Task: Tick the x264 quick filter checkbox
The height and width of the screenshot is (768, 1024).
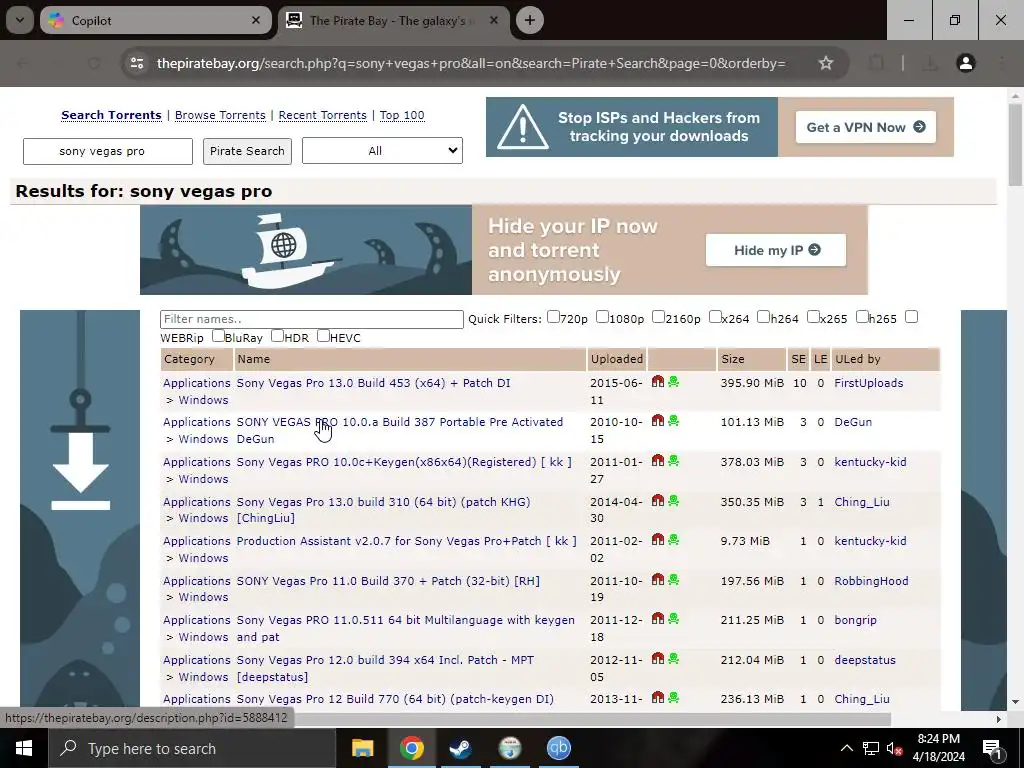Action: pyautogui.click(x=715, y=317)
